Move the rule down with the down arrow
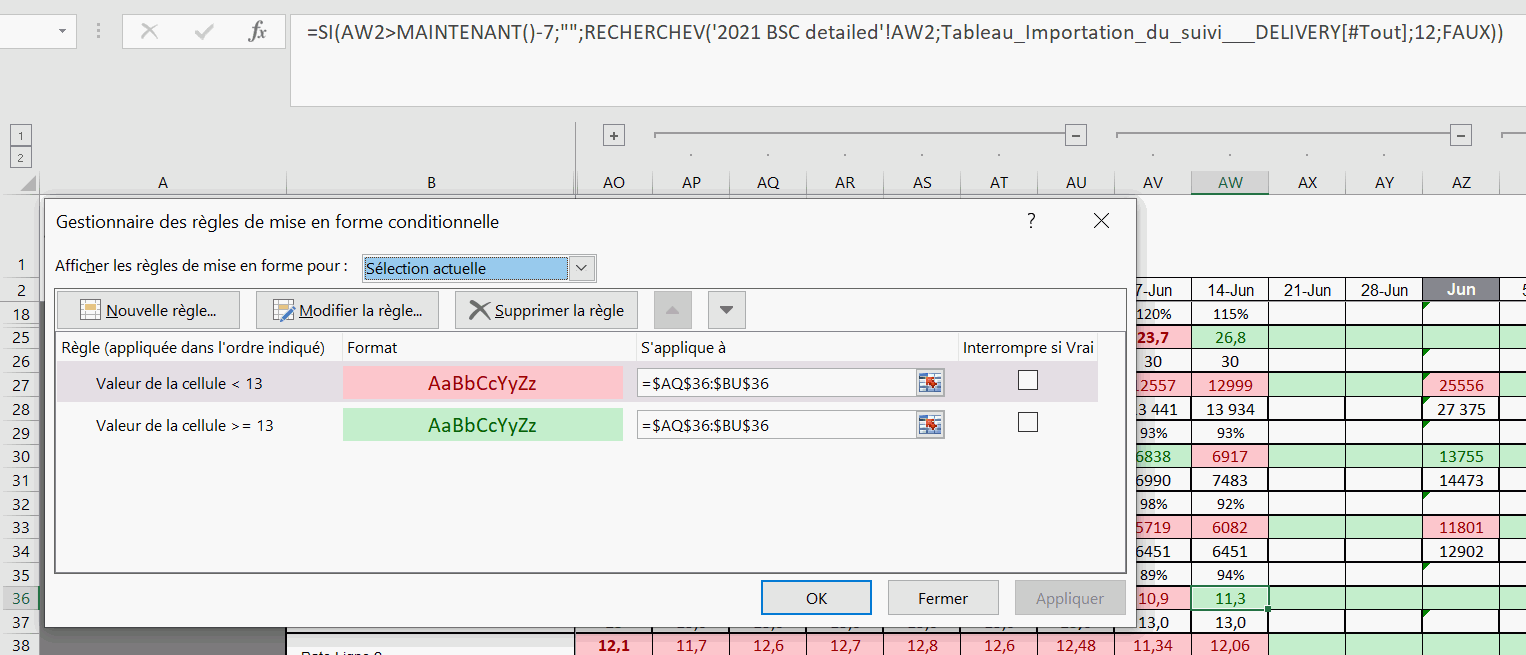The width and height of the screenshot is (1526, 655). coord(727,311)
